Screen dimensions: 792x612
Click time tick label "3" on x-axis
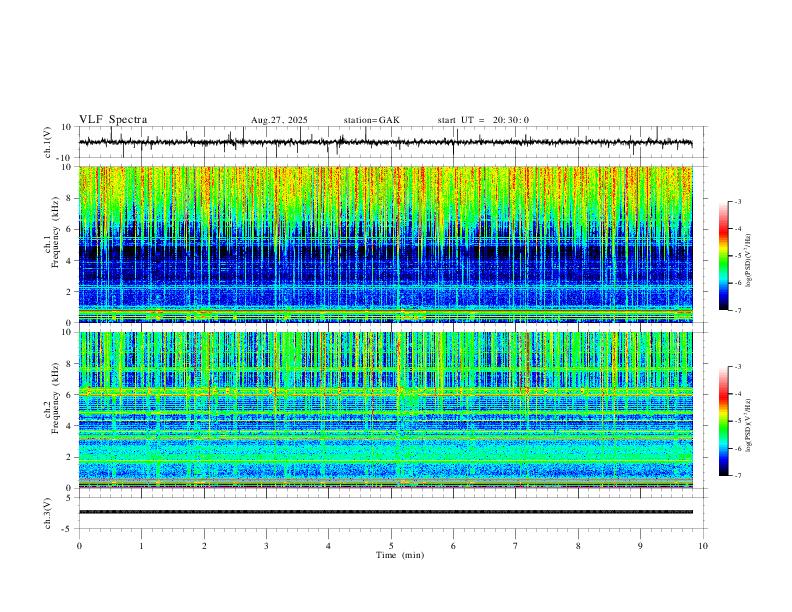click(266, 546)
